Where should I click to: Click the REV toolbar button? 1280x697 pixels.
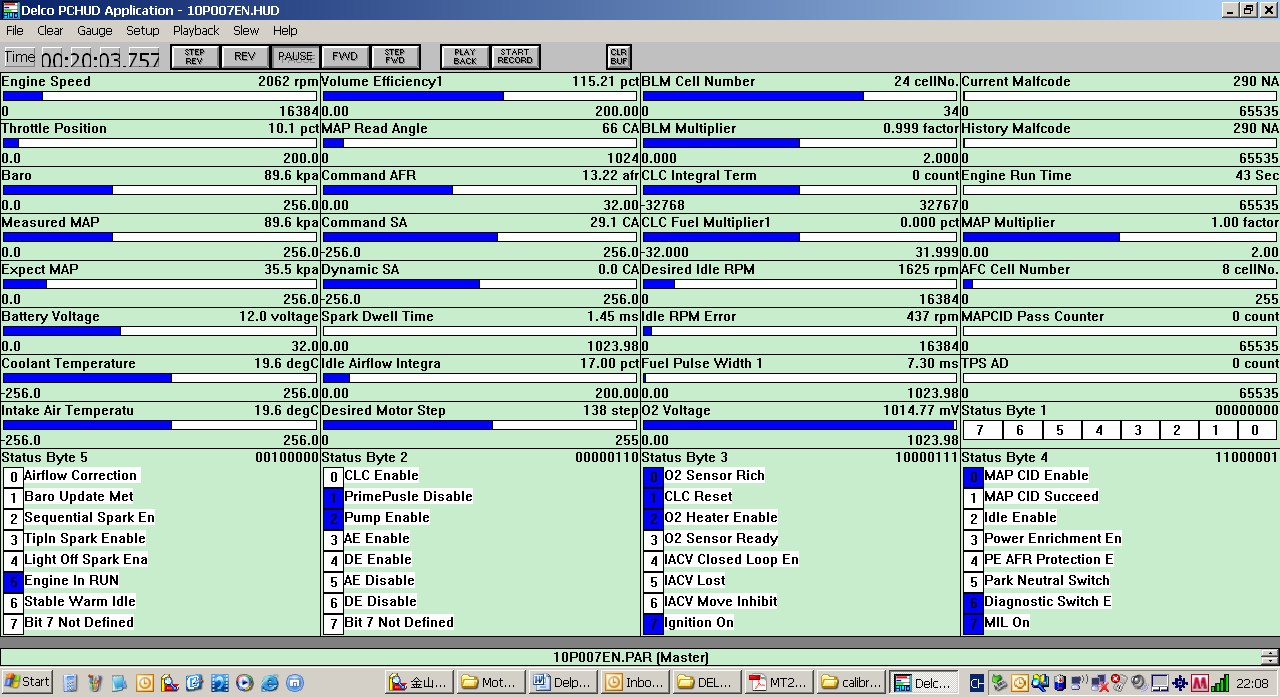click(244, 57)
